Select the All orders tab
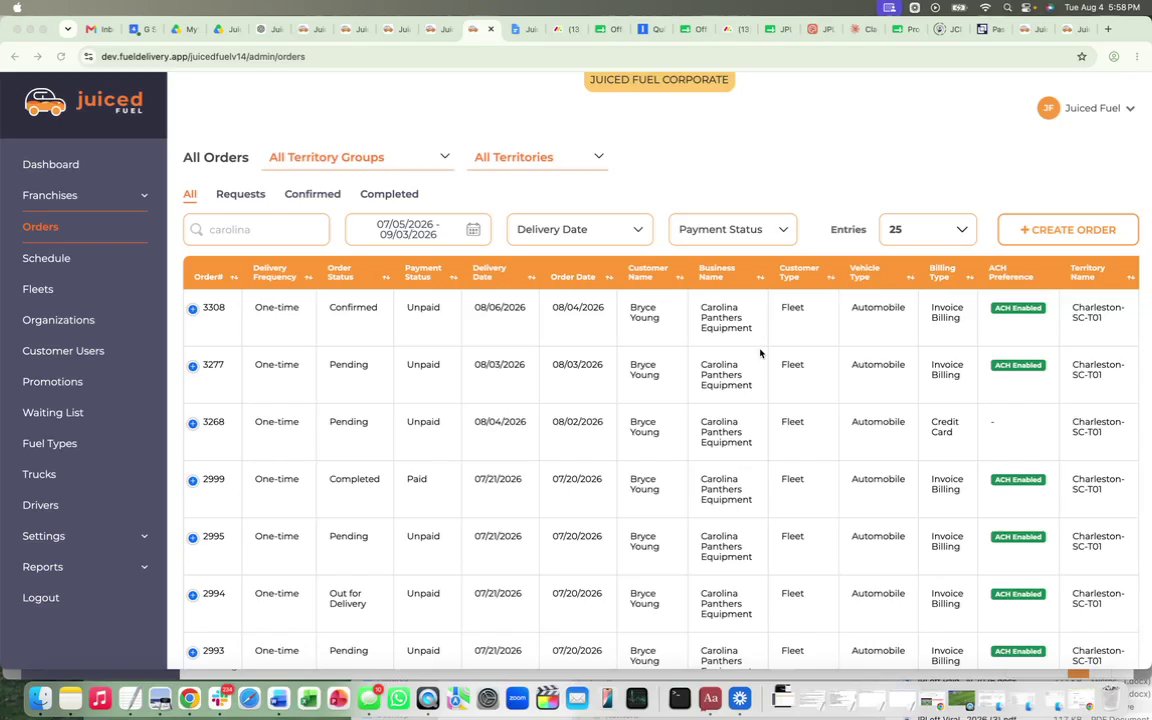Screen dimensions: 1152x720 pos(190,194)
